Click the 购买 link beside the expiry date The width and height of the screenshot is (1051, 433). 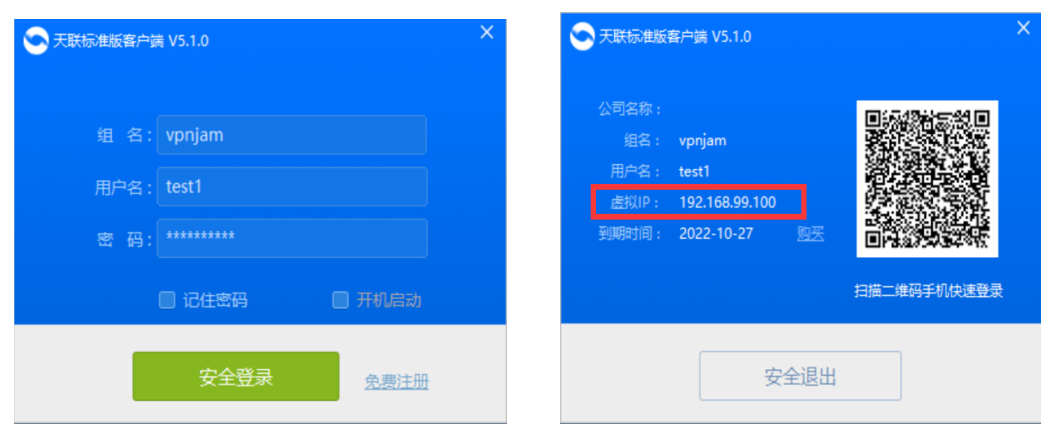(x=810, y=234)
